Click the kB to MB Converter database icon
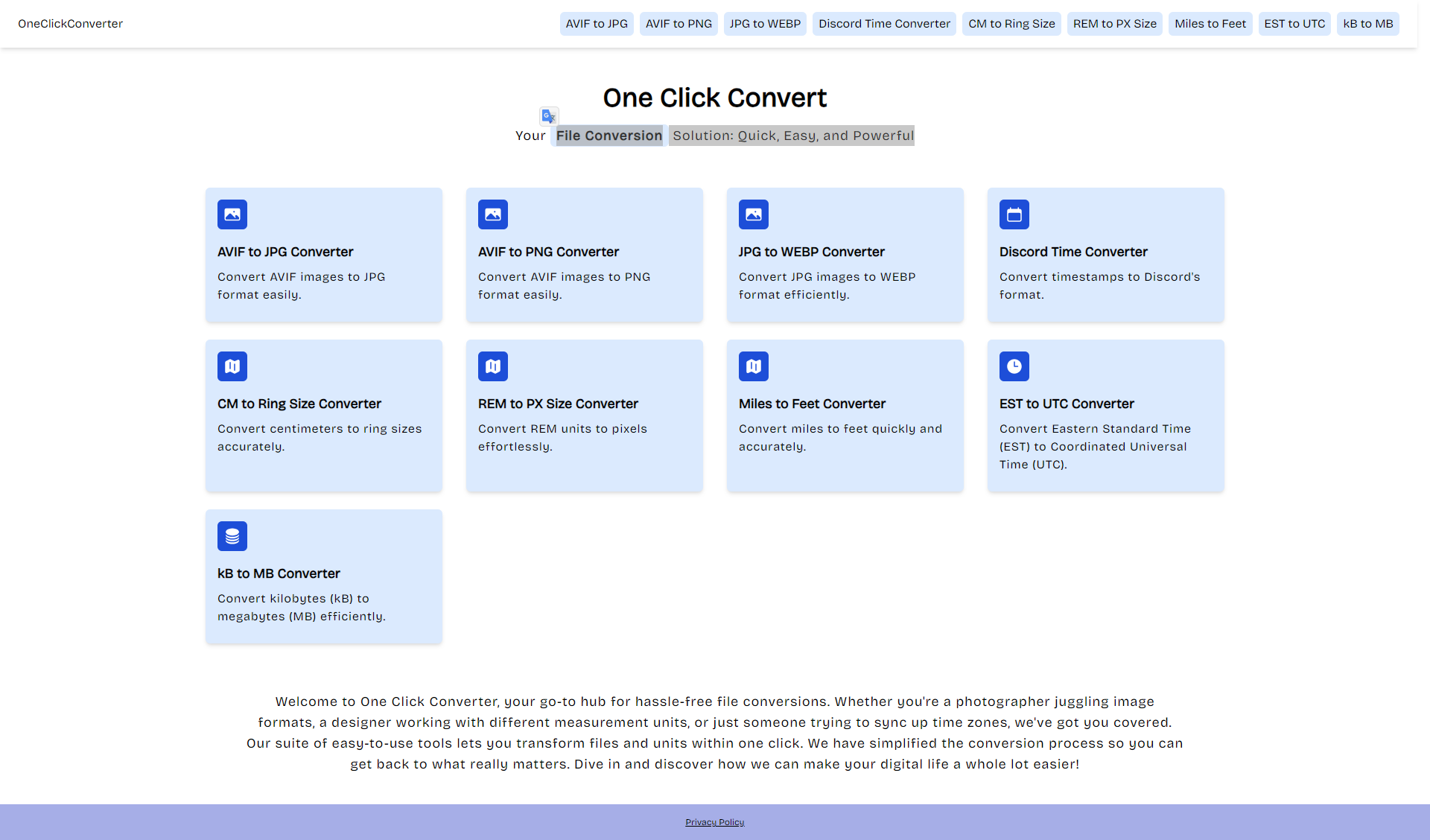 click(232, 536)
